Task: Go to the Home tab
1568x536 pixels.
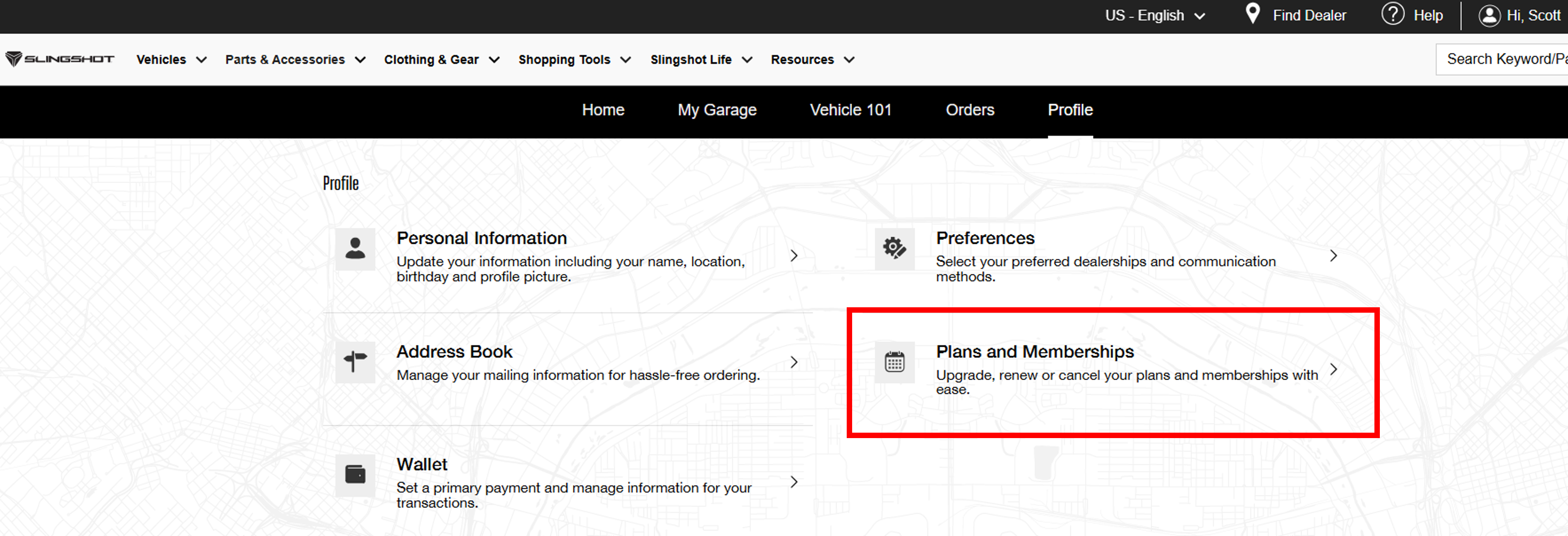Action: pyautogui.click(x=602, y=110)
